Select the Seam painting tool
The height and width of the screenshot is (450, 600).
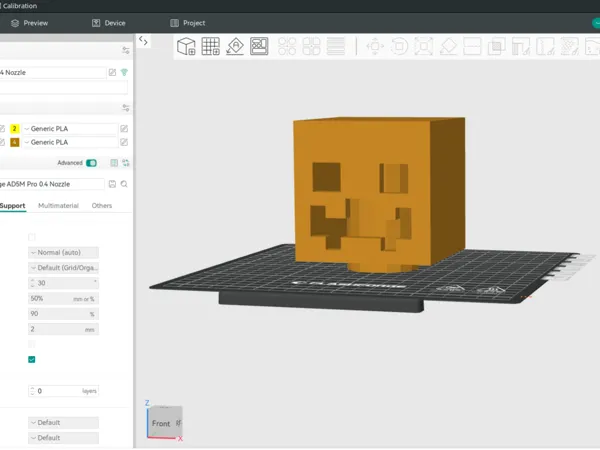tap(545, 46)
